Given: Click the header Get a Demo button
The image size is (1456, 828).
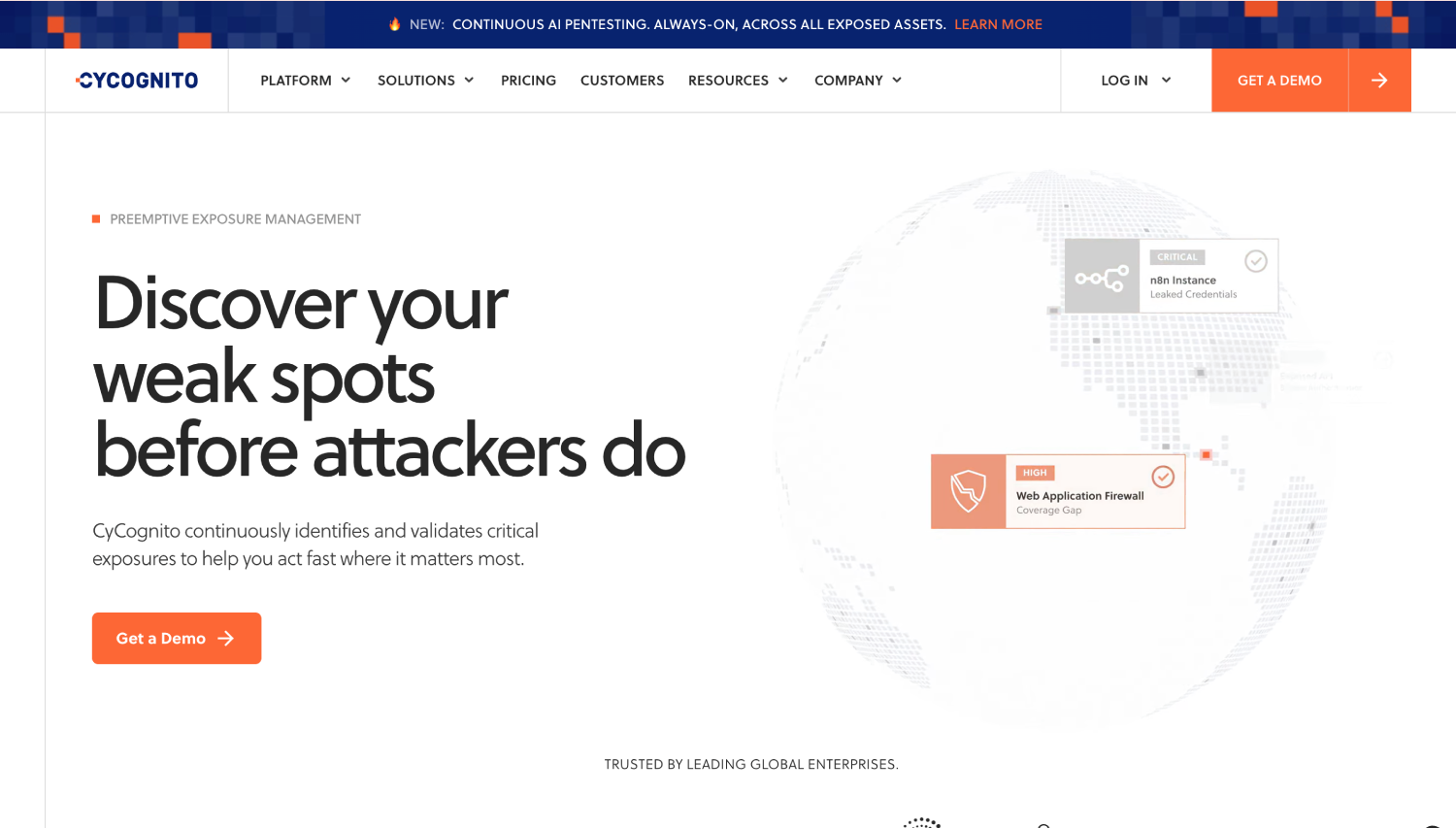Looking at the screenshot, I should [1279, 81].
